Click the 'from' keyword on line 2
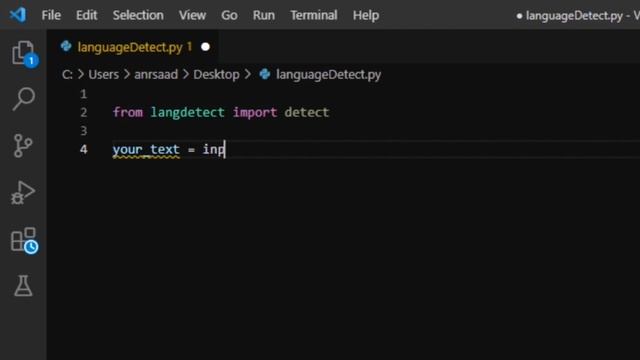 (x=128, y=112)
